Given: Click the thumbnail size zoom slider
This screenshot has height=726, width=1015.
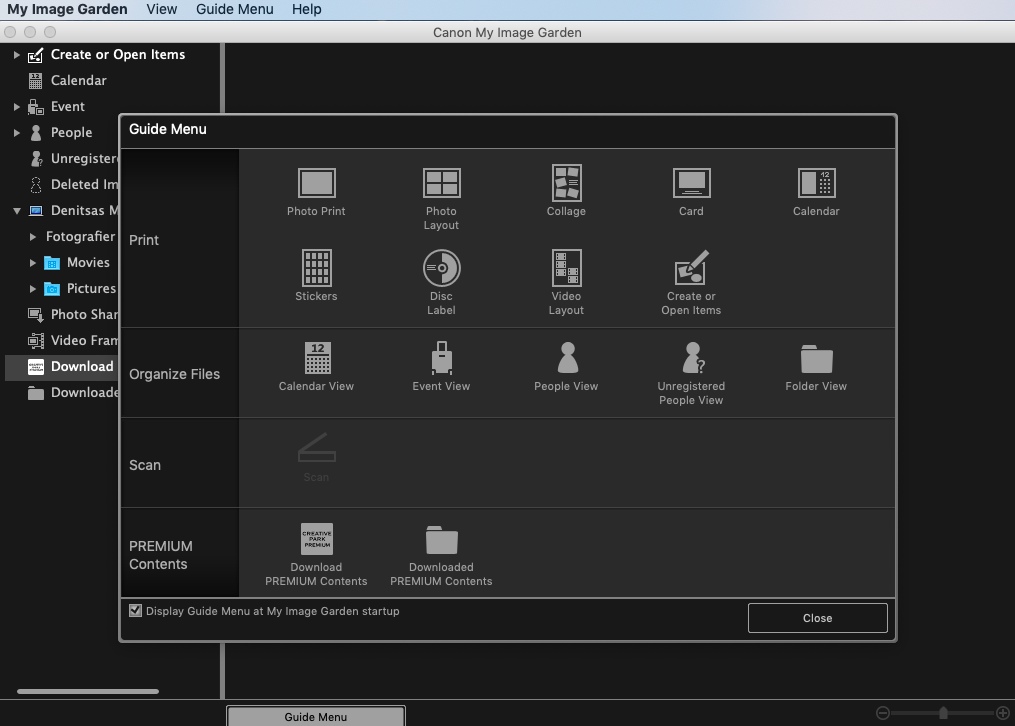Looking at the screenshot, I should (943, 713).
